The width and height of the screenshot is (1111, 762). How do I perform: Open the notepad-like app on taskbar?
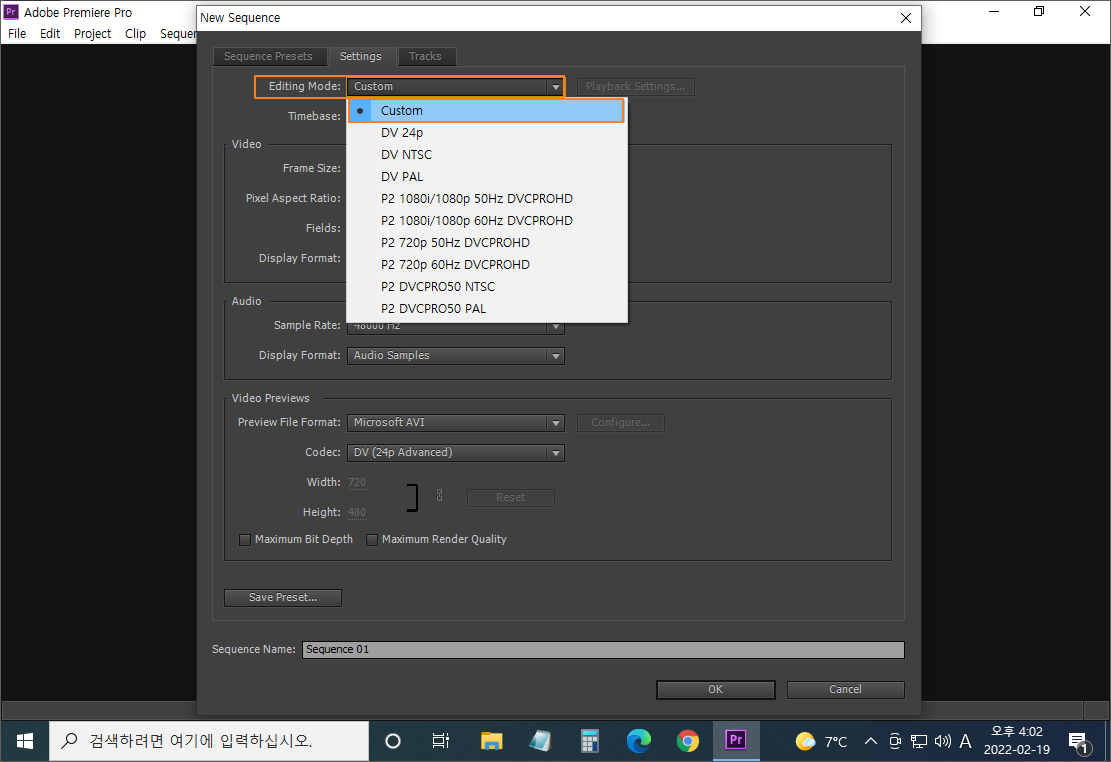[x=540, y=741]
